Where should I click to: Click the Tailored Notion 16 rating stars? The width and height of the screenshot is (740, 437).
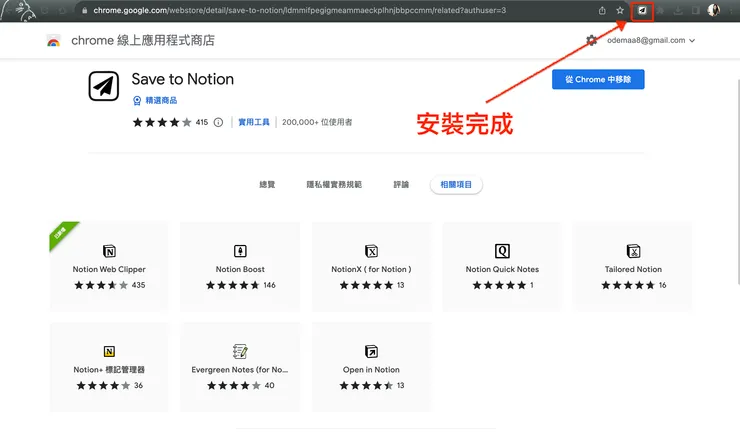[x=628, y=285]
